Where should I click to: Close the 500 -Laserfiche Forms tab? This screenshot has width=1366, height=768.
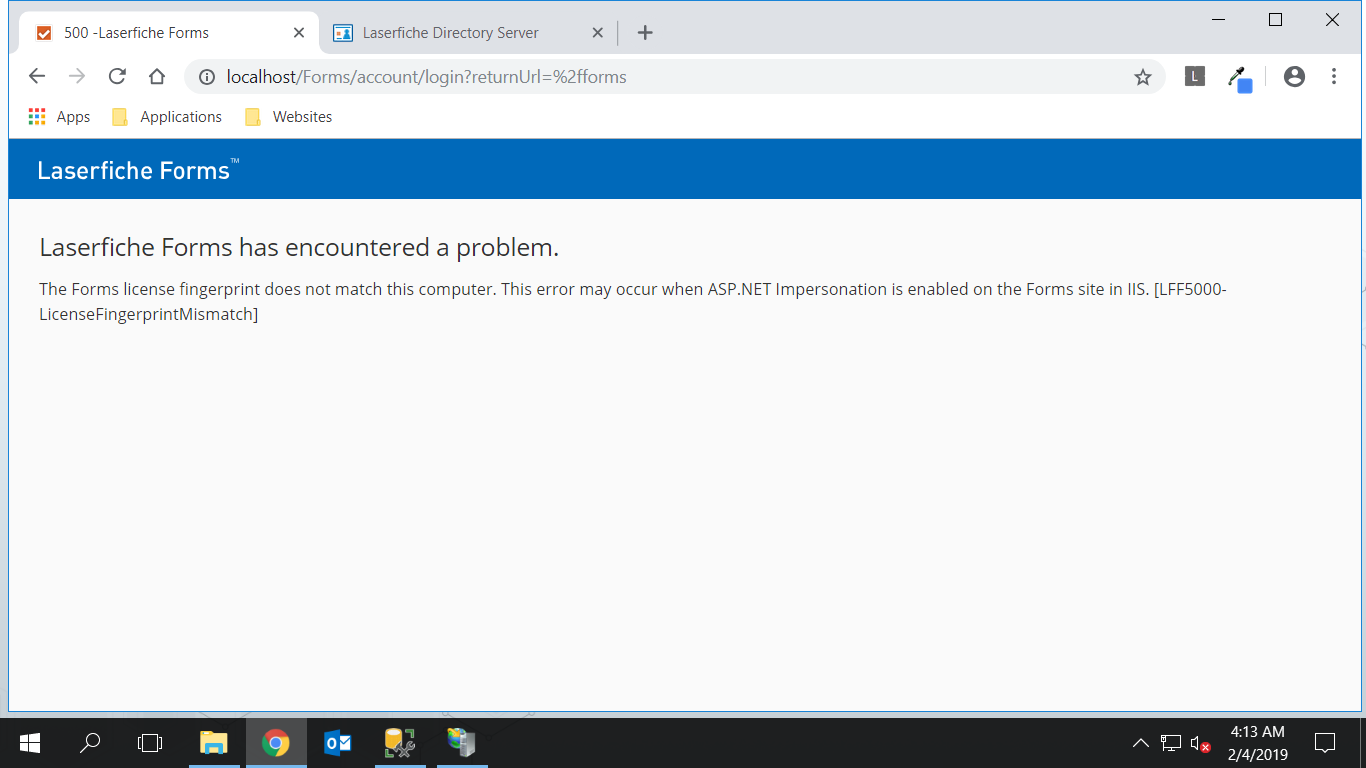pos(299,33)
